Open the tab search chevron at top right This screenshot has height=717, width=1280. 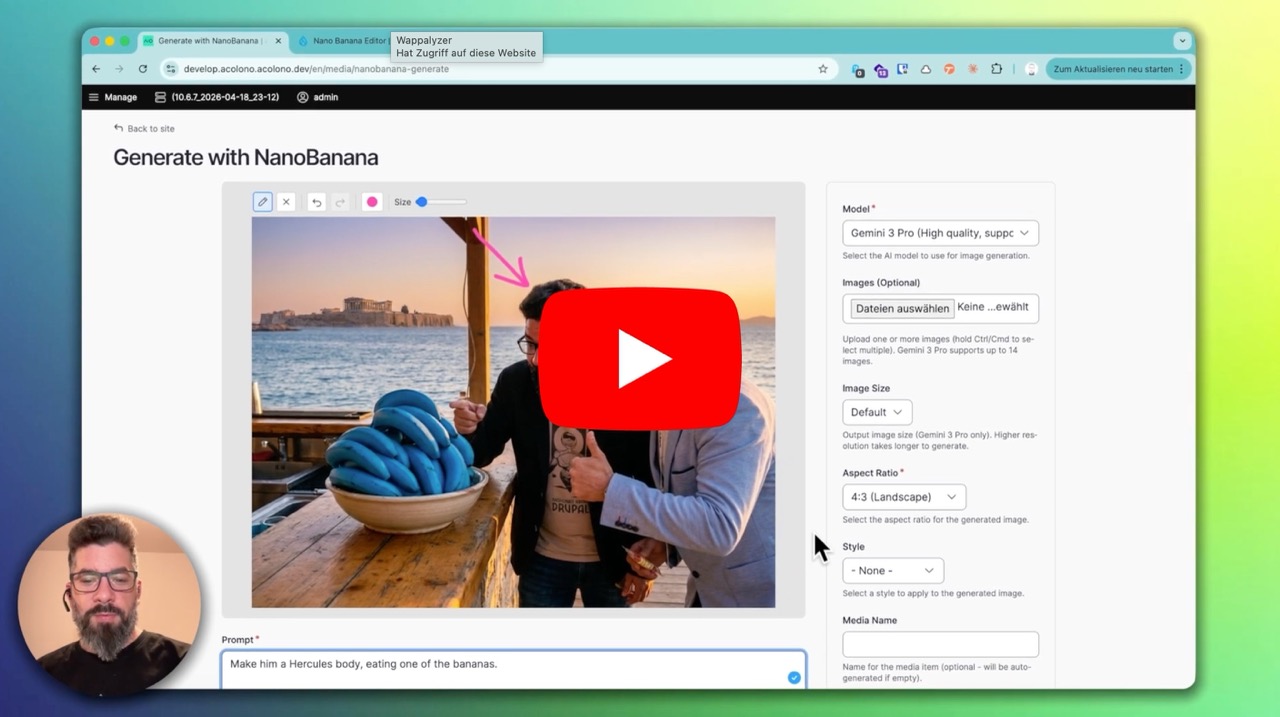click(x=1182, y=41)
